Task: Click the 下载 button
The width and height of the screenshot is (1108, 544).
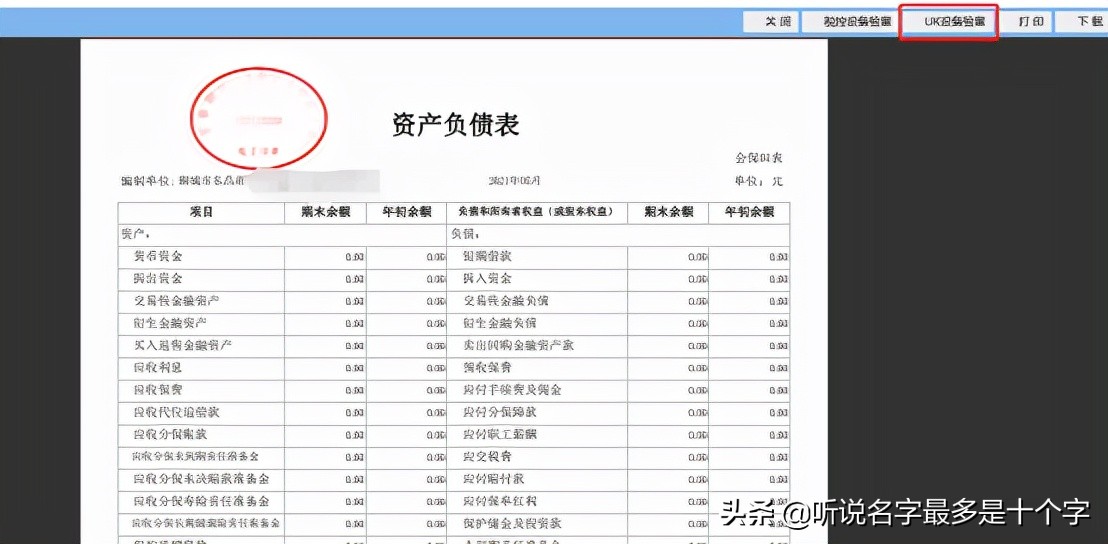Action: pos(1081,21)
